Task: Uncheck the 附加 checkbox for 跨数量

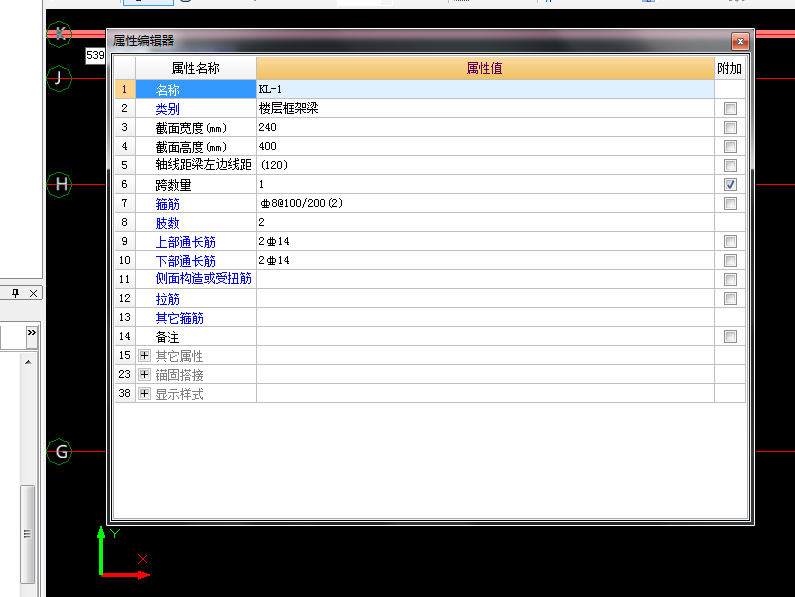Action: tap(730, 185)
